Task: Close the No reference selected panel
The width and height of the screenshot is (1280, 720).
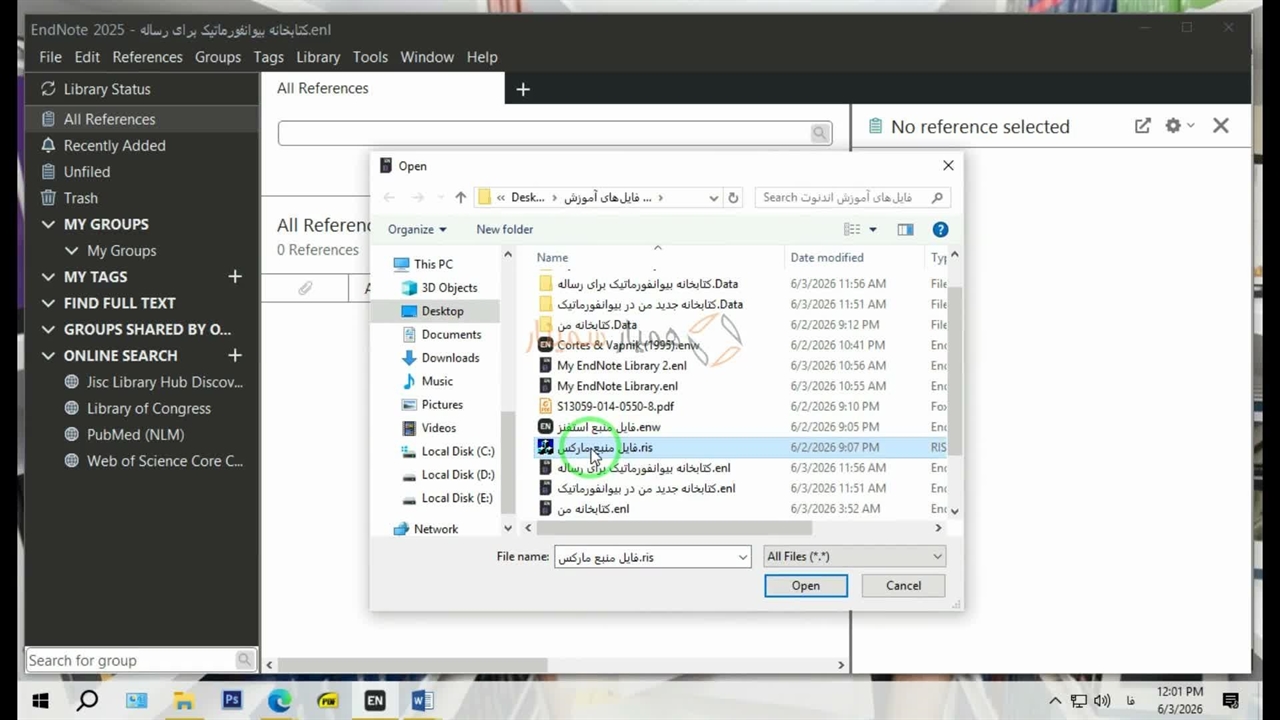Action: coord(1221,126)
